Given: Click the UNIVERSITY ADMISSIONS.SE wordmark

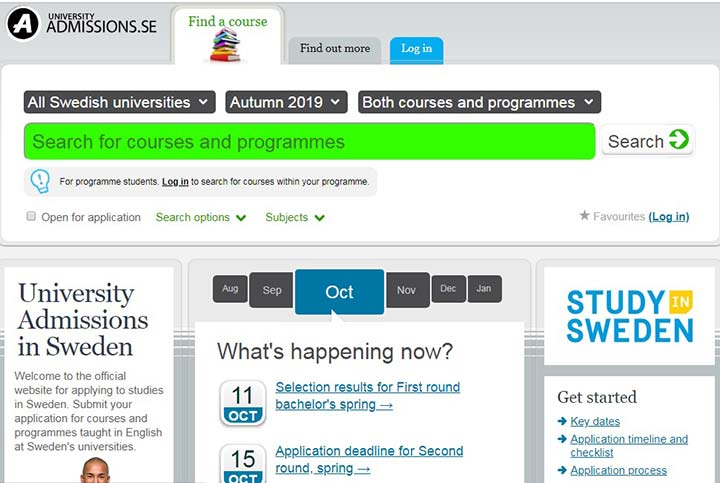Looking at the screenshot, I should [x=101, y=23].
